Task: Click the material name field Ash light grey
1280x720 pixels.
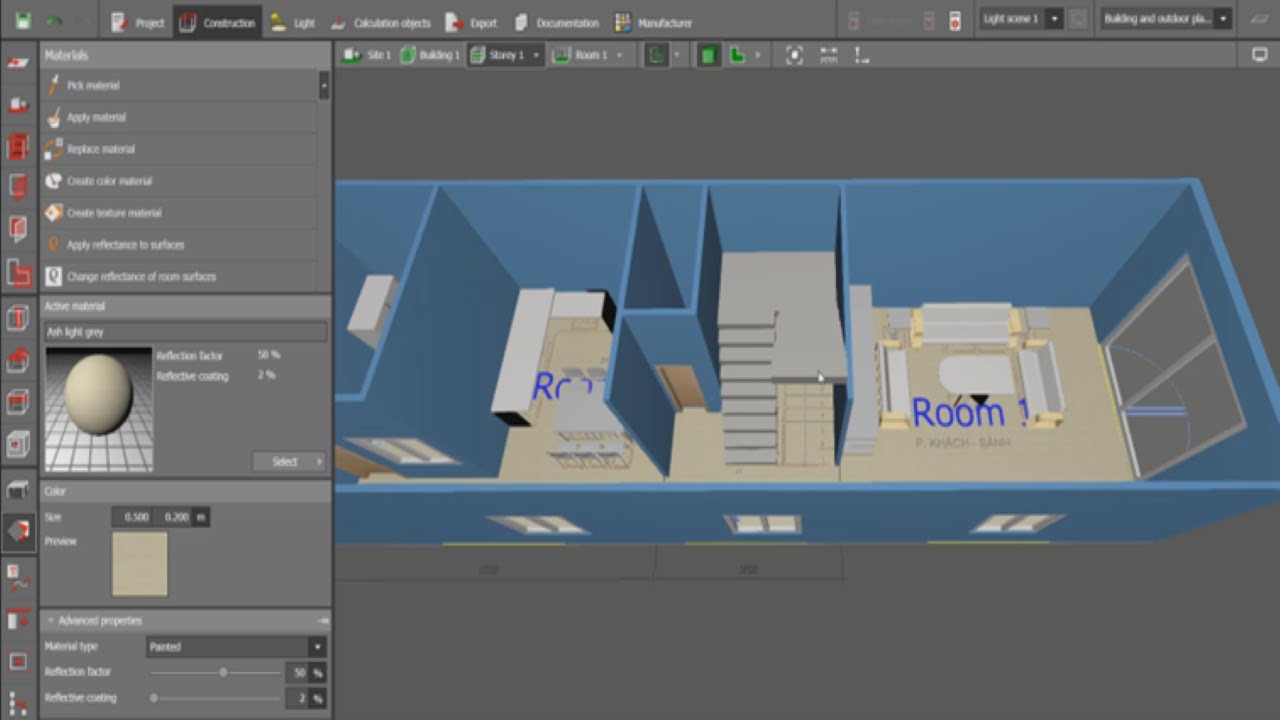Action: 185,332
